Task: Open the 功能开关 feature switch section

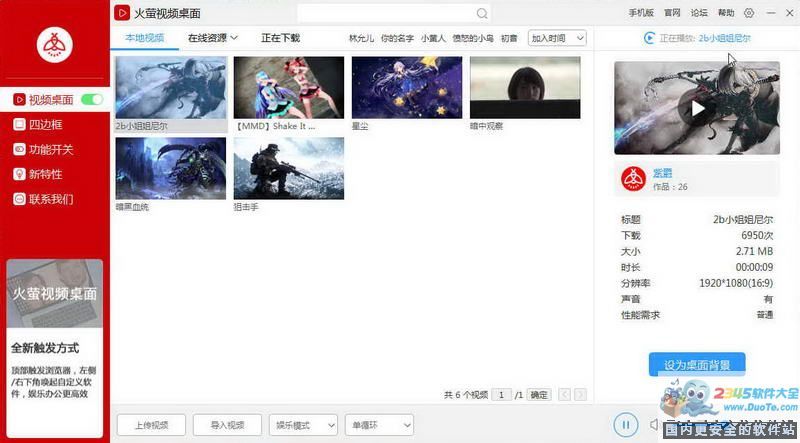Action: pos(50,150)
